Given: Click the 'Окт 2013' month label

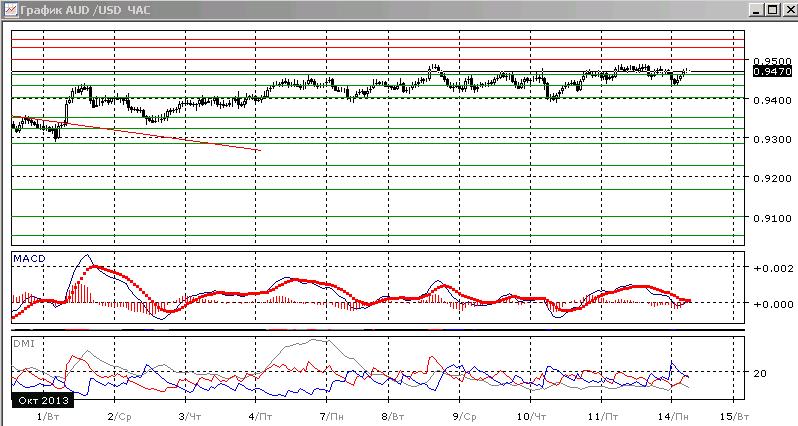Looking at the screenshot, I should (43, 401).
